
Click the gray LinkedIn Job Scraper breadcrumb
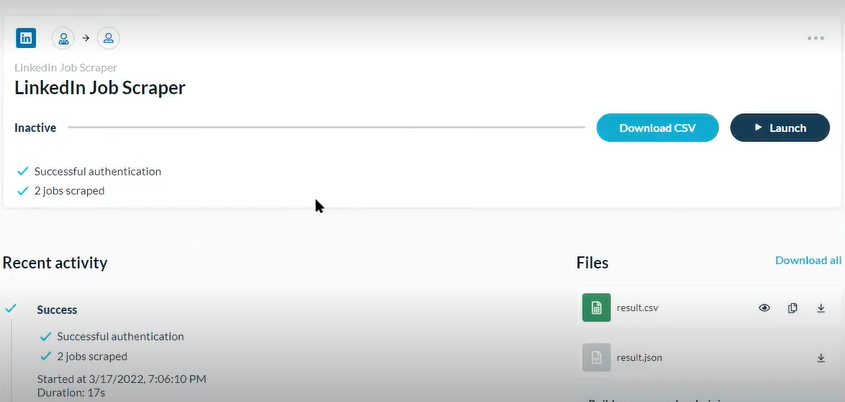[66, 68]
